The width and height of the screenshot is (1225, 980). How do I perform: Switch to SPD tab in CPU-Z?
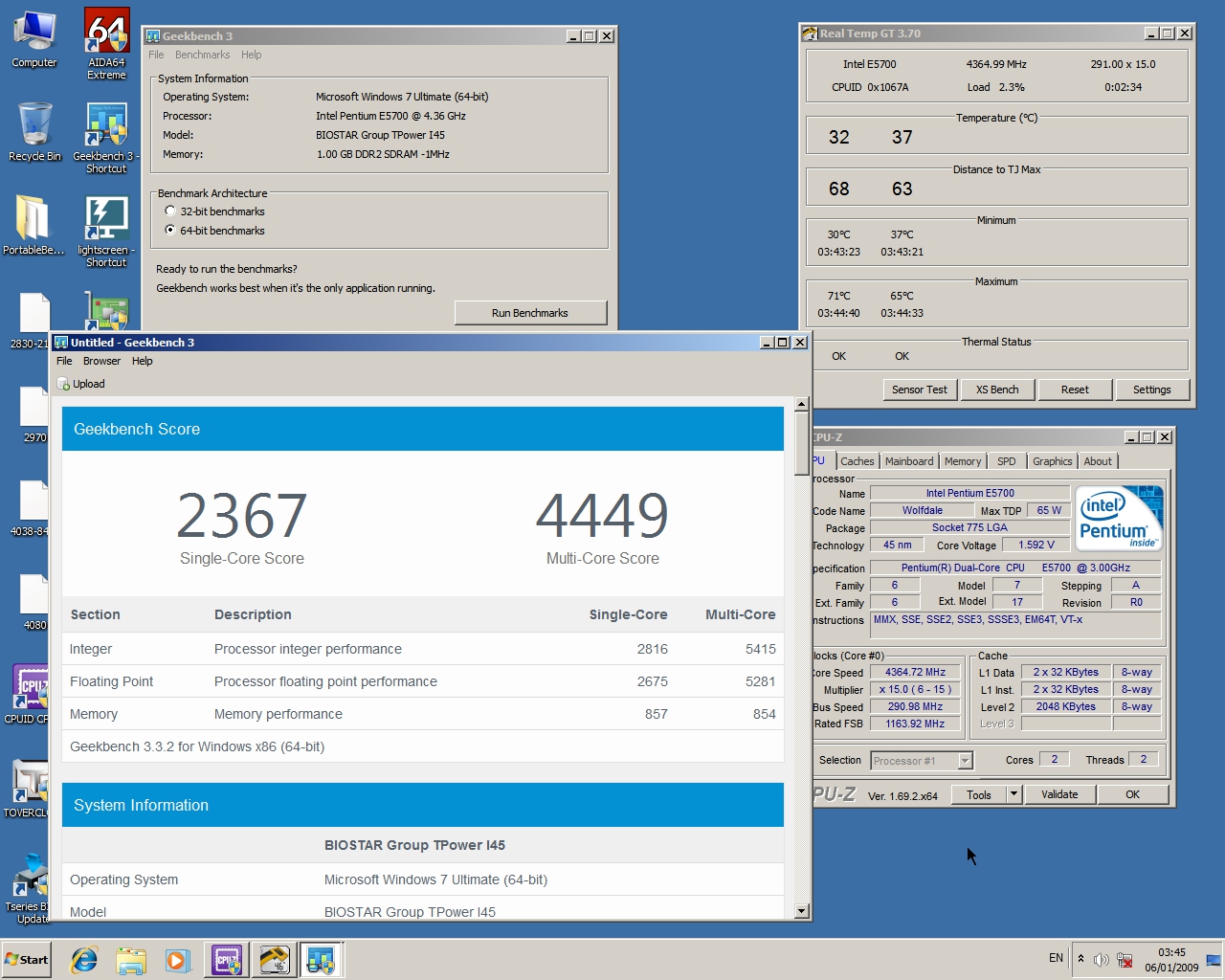1007,461
